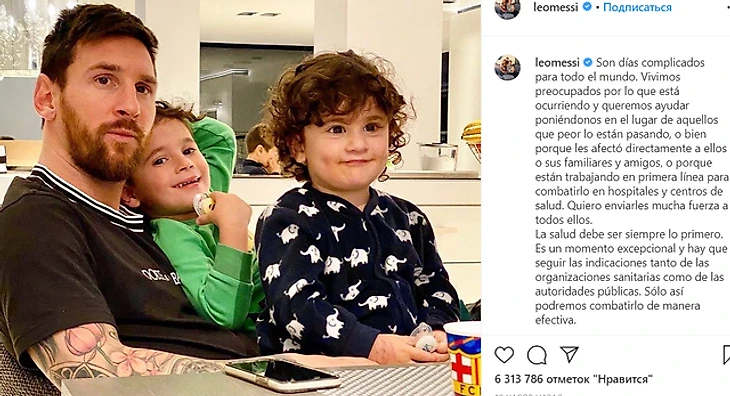Click the FC Barcelona cup in the photo
730x396 pixels.
pos(462,358)
